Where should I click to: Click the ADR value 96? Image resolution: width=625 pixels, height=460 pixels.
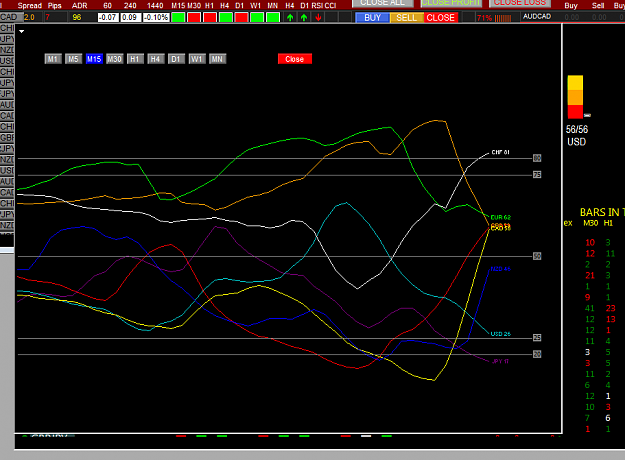pos(77,18)
